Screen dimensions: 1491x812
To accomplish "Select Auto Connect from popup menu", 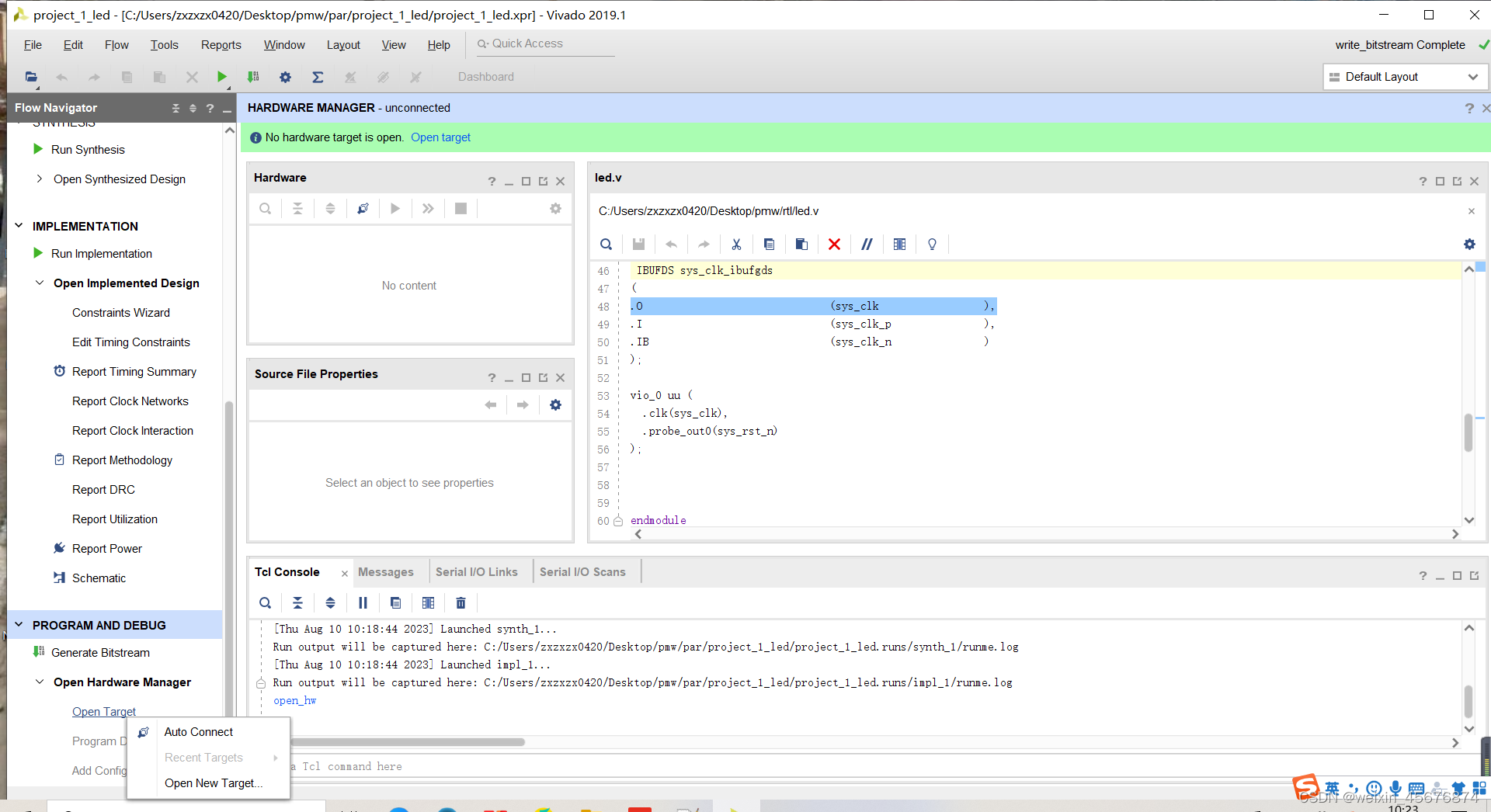I will click(x=199, y=732).
